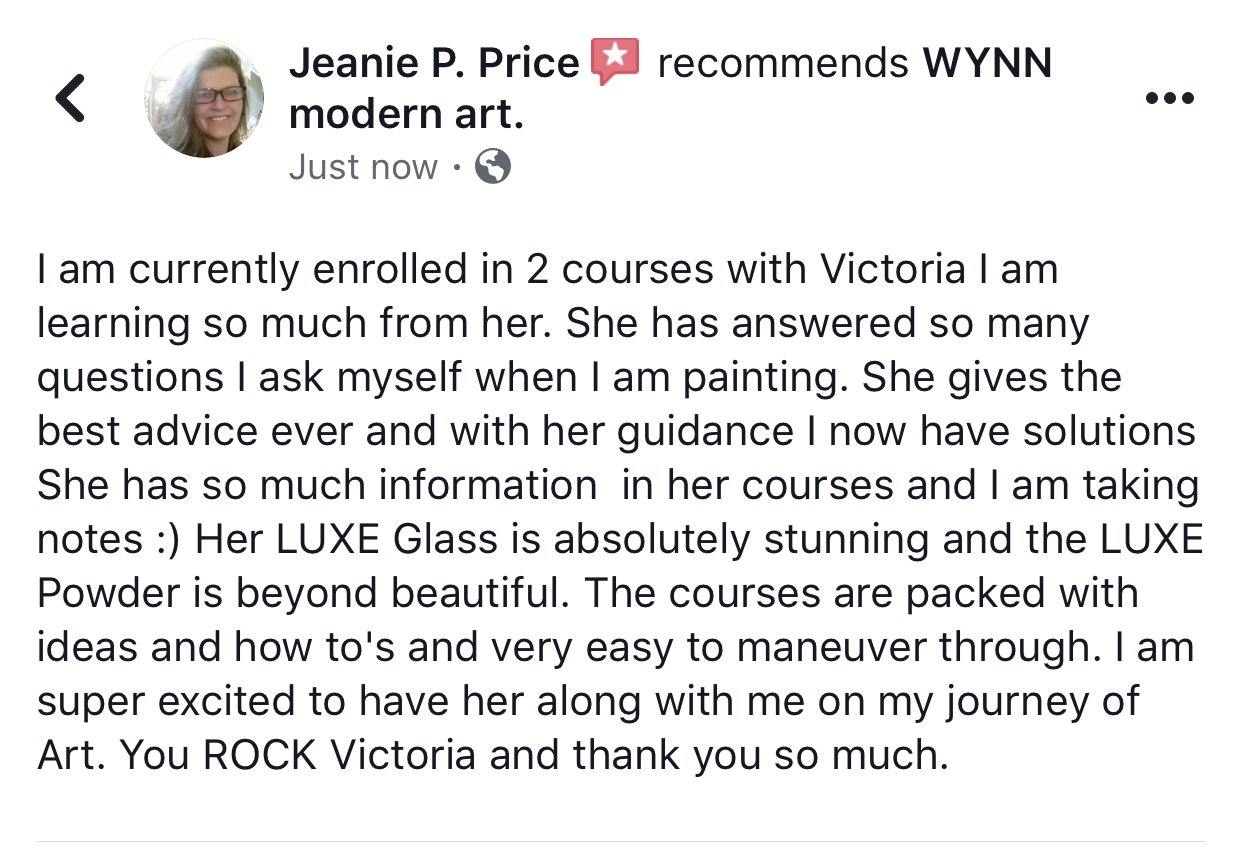Click the globe public audience icon
The width and height of the screenshot is (1242, 857).
click(492, 167)
